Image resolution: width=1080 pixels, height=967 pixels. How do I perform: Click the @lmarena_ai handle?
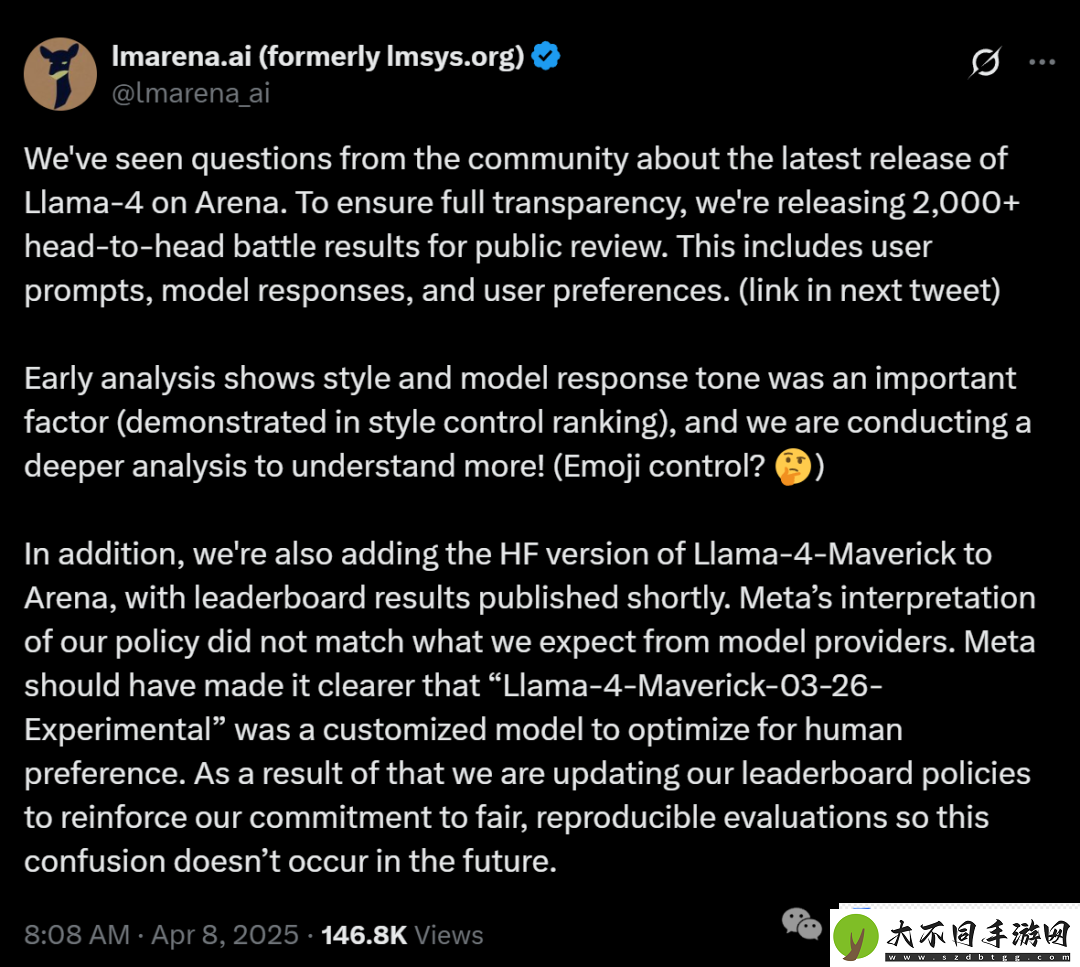point(191,93)
